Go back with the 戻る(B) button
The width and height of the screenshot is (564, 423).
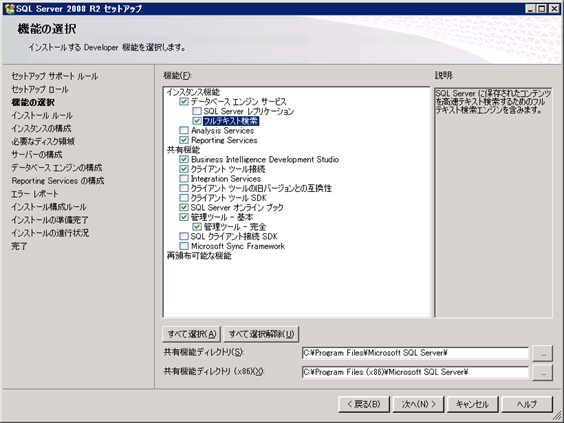(x=364, y=404)
